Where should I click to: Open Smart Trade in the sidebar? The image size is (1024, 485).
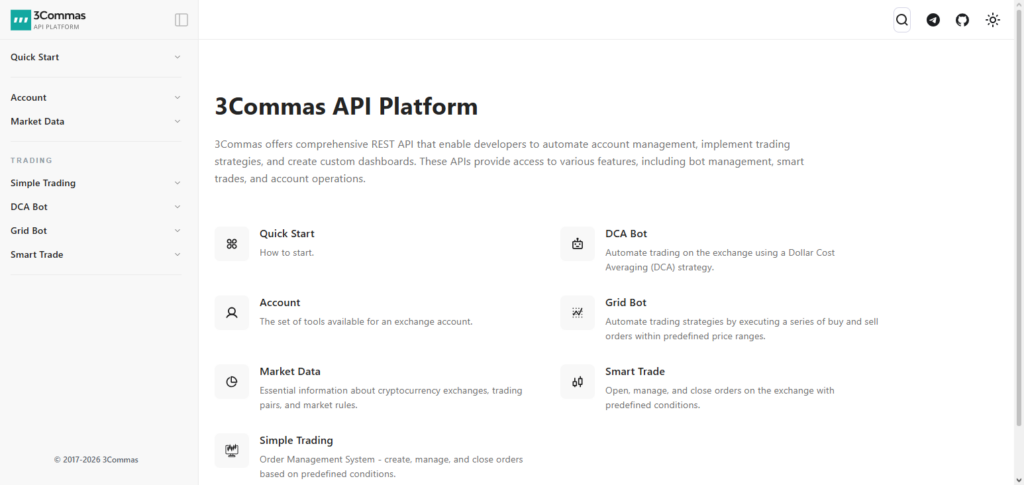point(37,255)
